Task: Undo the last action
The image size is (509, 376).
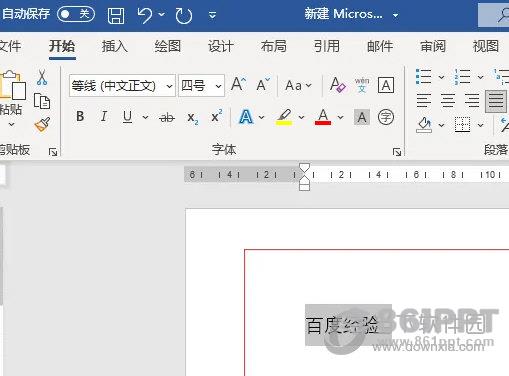Action: pos(145,15)
